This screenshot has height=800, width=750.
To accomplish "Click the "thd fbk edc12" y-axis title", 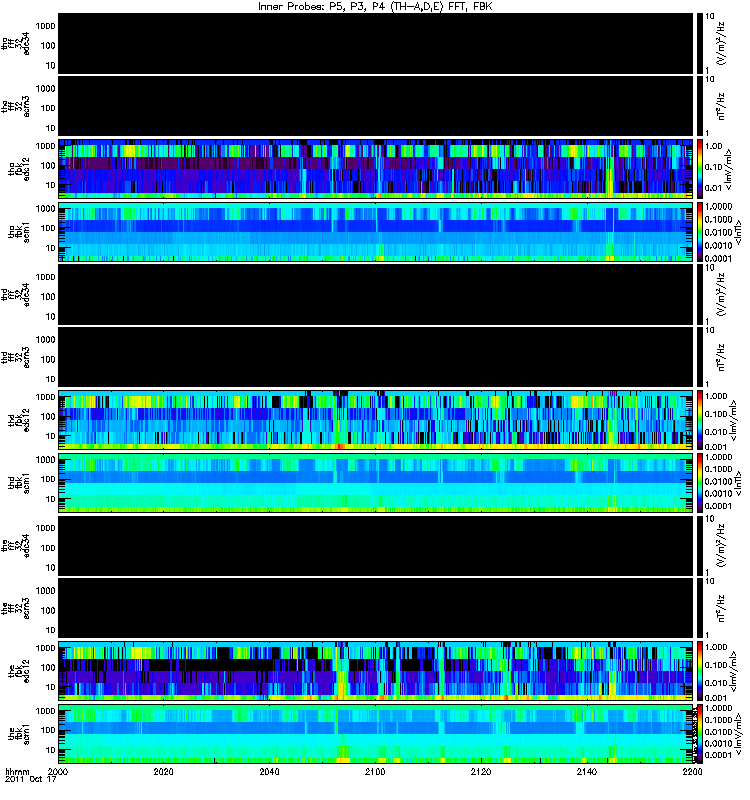I will click(x=19, y=419).
